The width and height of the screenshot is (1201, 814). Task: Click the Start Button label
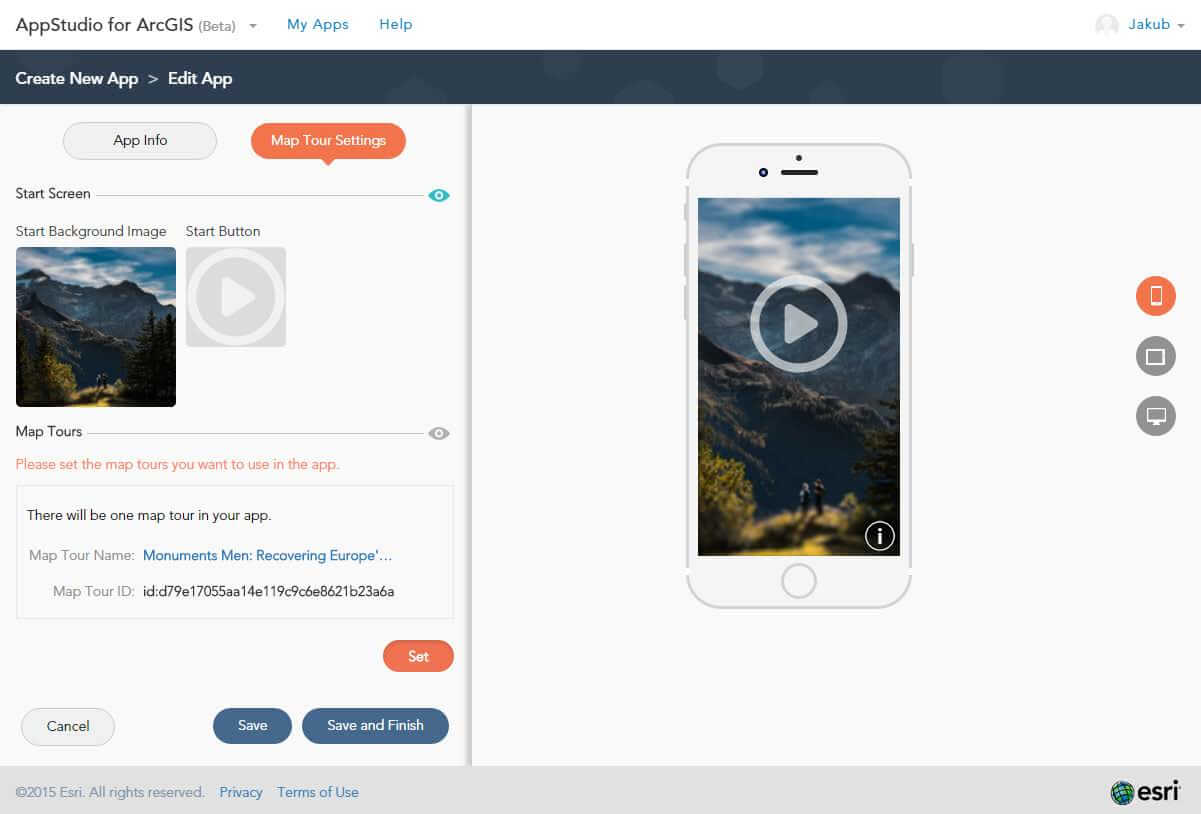coord(223,231)
